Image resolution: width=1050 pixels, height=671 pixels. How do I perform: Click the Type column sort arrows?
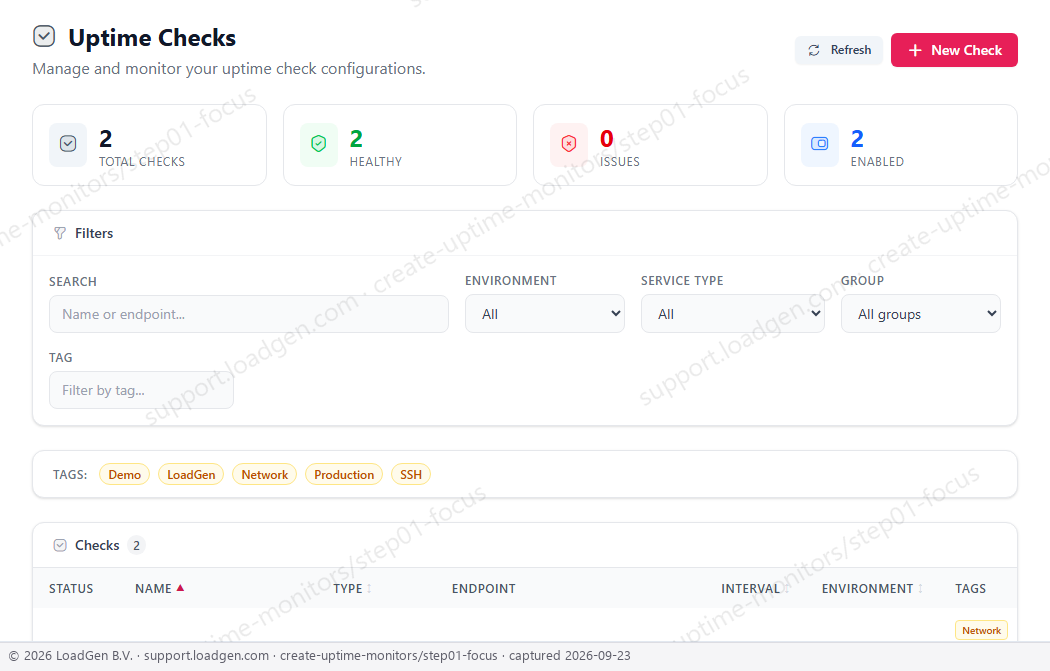pyautogui.click(x=369, y=589)
